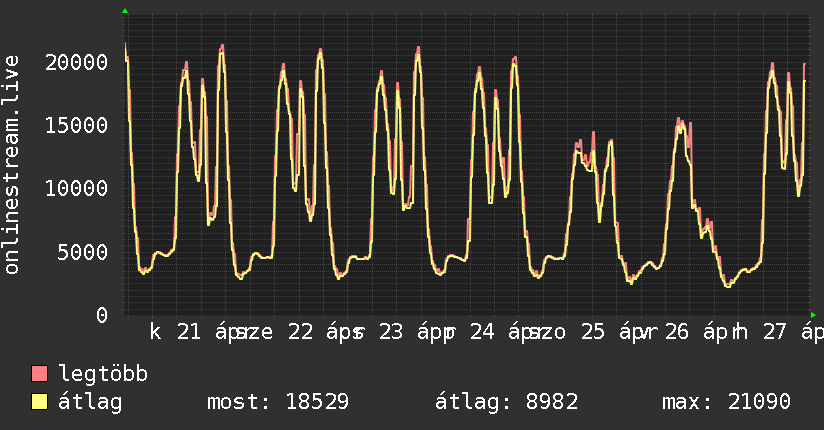Click the 'max: 21090' value

pos(726,402)
